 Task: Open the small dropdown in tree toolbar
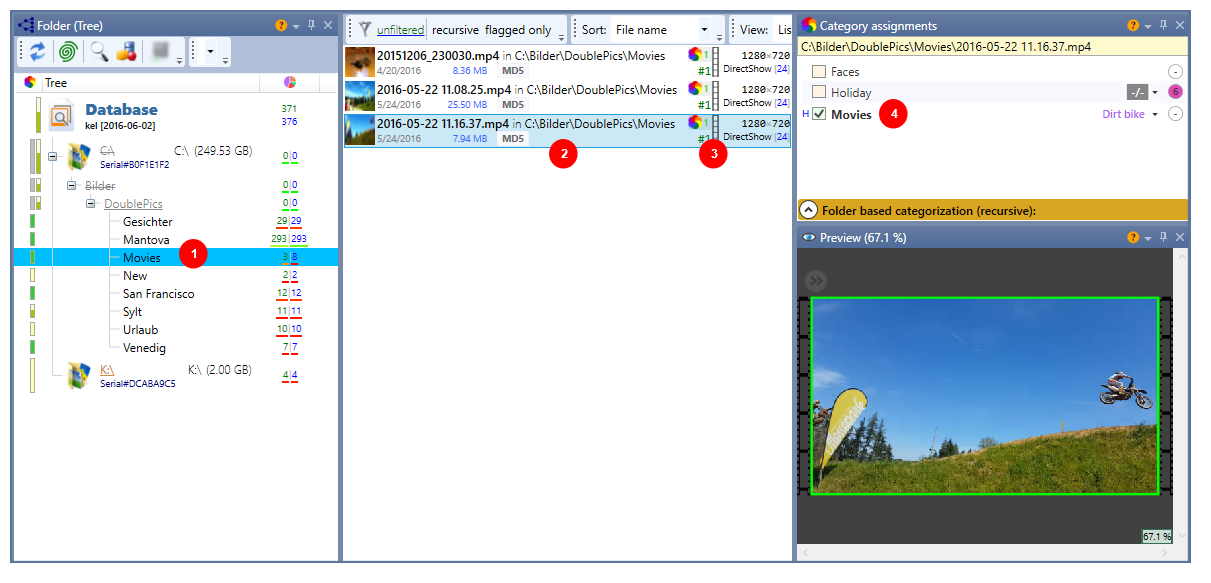[210, 52]
